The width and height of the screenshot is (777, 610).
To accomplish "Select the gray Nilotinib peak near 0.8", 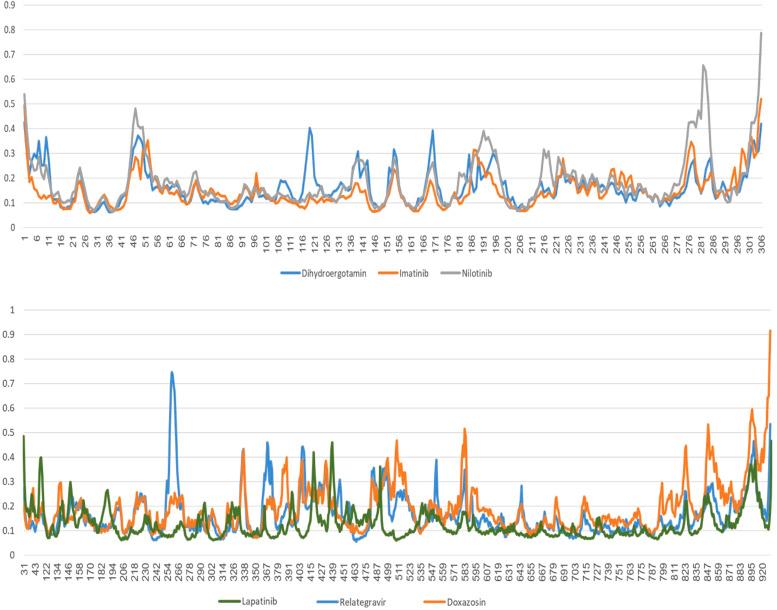I will [x=761, y=33].
